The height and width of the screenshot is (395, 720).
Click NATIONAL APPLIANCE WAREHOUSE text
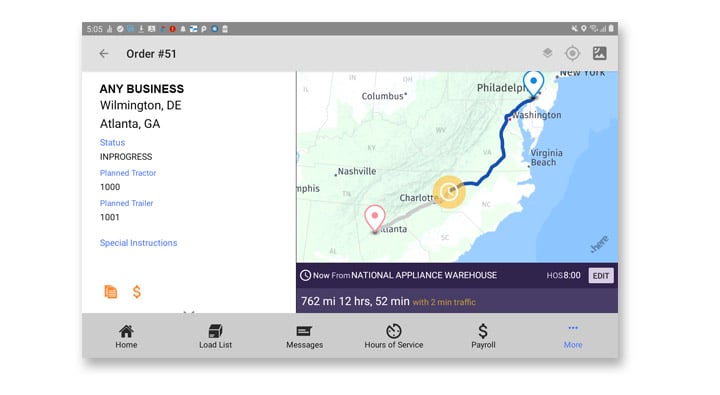tap(424, 275)
